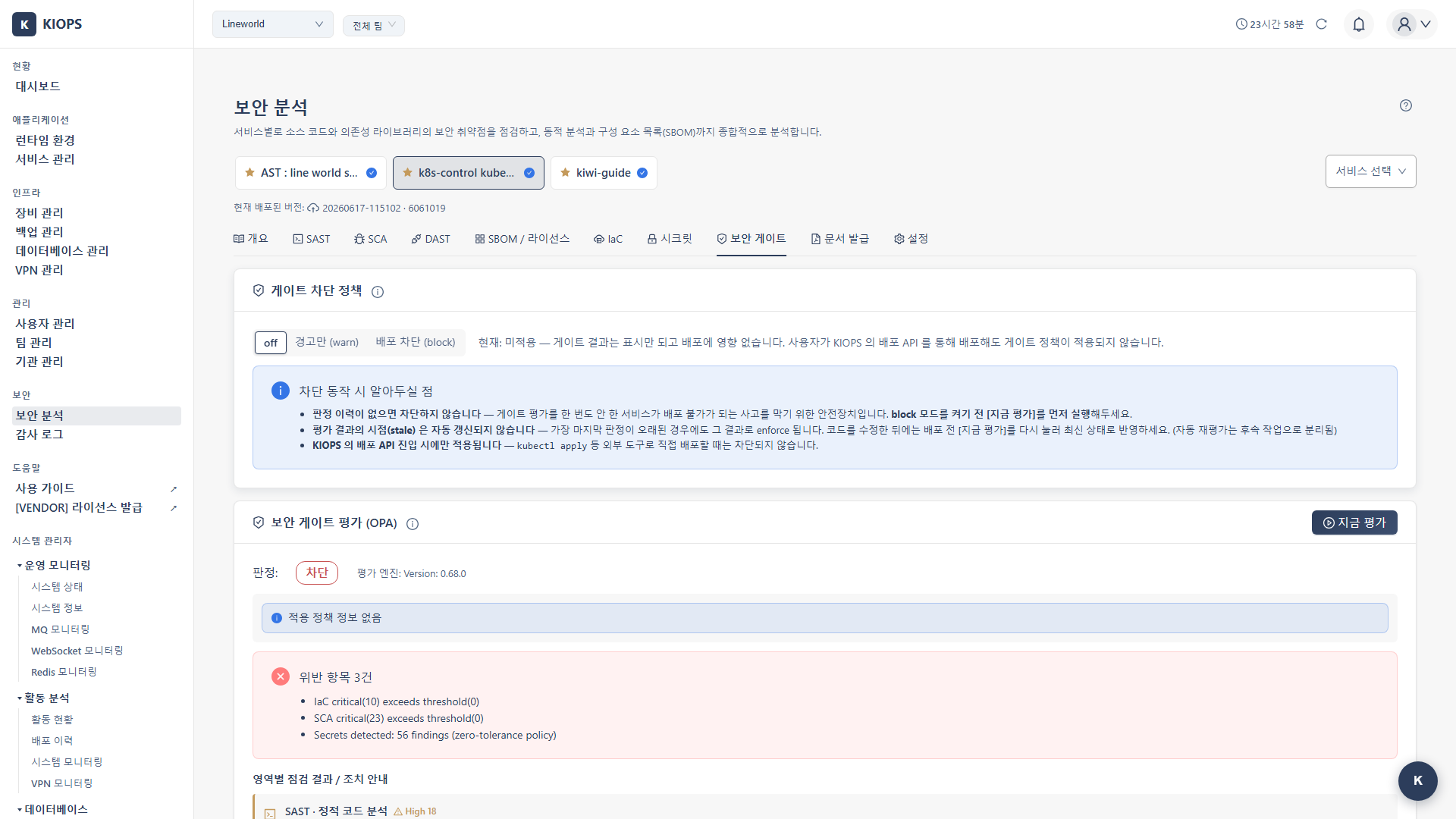Click the red error icon of 위반 항목

280,676
